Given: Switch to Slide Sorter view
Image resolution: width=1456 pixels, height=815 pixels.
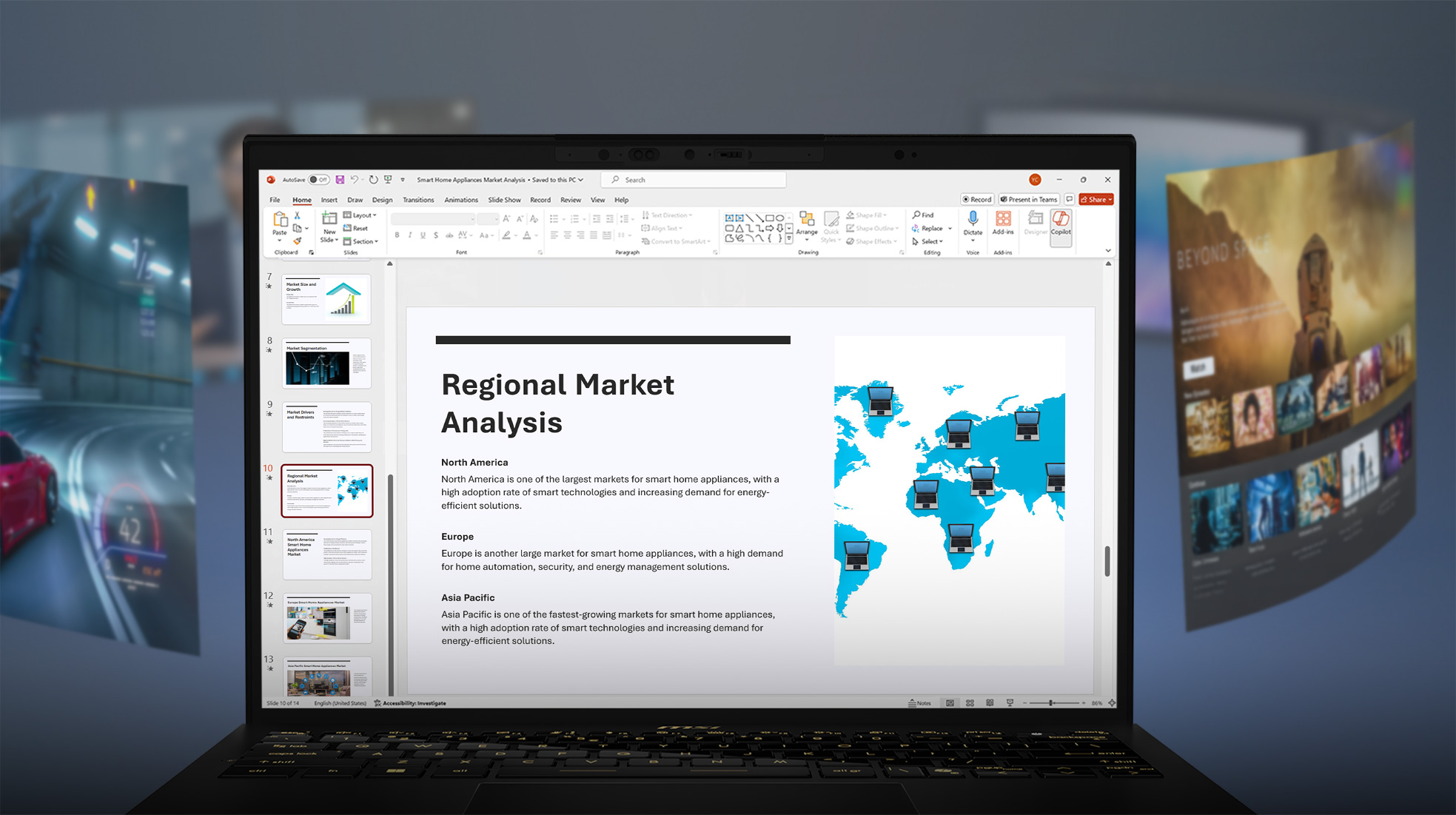Looking at the screenshot, I should click(x=970, y=703).
